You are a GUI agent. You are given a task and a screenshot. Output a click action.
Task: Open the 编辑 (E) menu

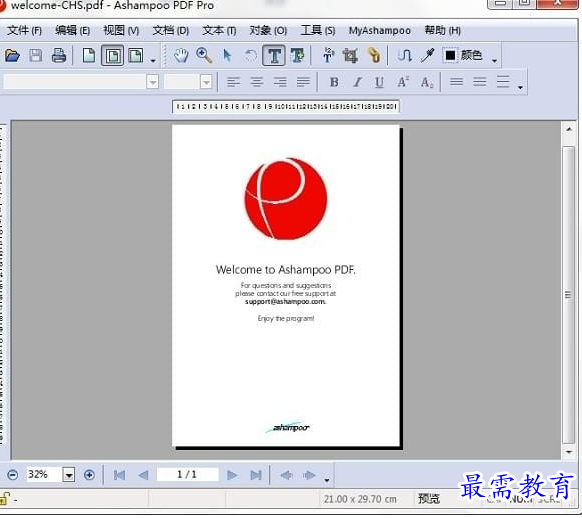tap(72, 30)
